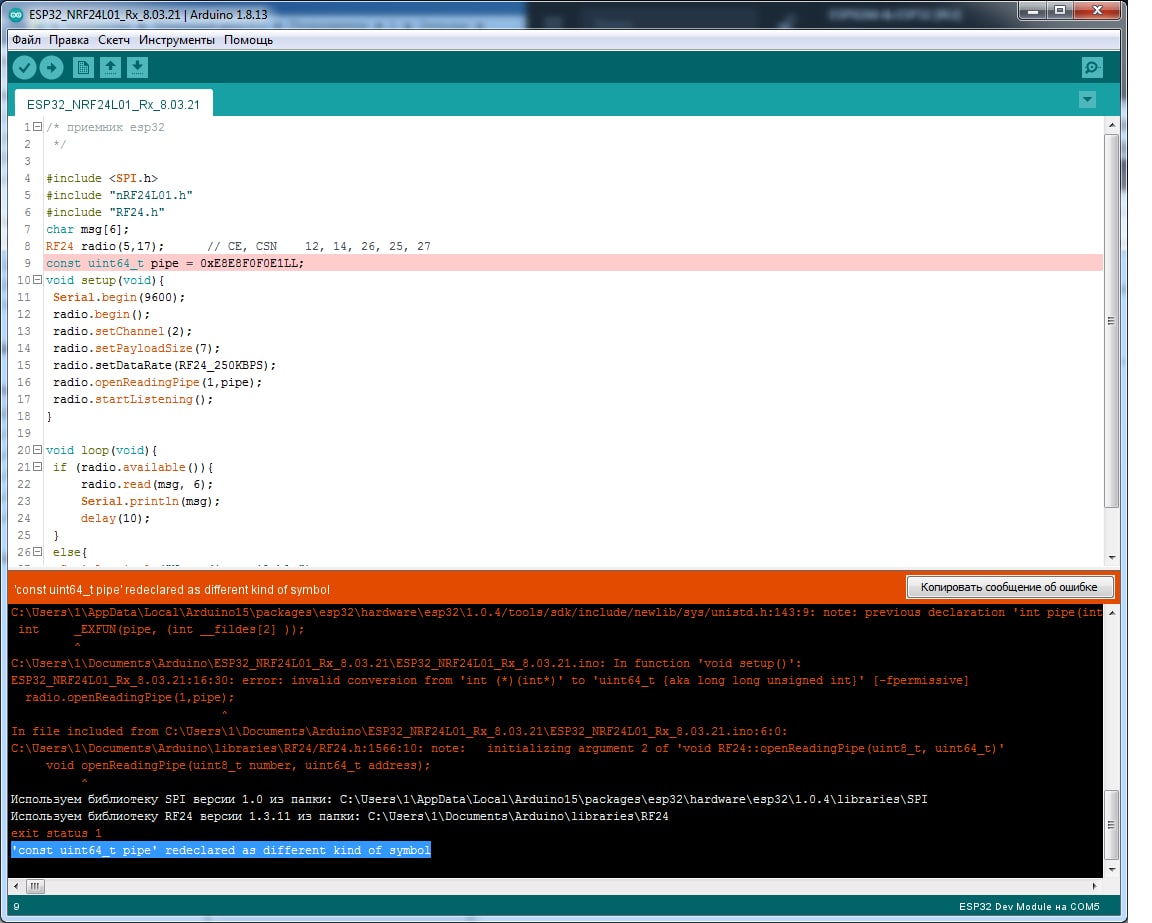Click the console horizontal scroll-left arrow
This screenshot has width=1152, height=923.
pyautogui.click(x=16, y=886)
